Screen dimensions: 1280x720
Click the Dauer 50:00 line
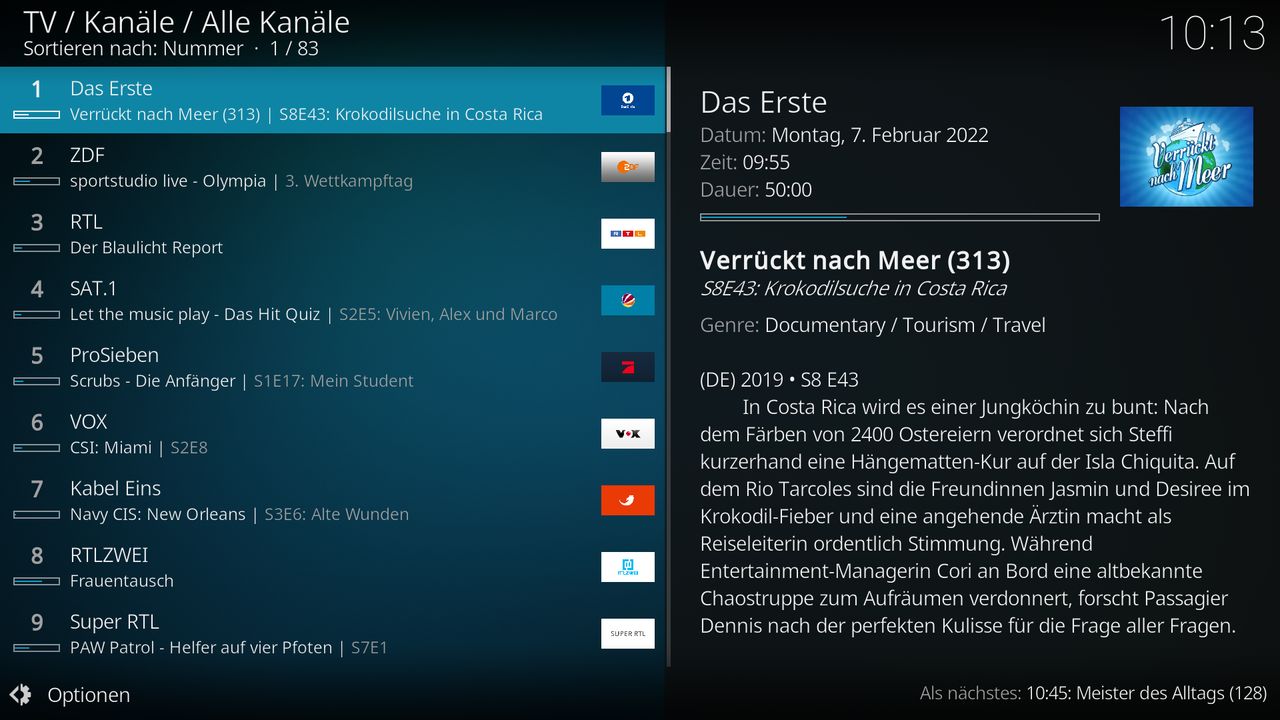[756, 189]
